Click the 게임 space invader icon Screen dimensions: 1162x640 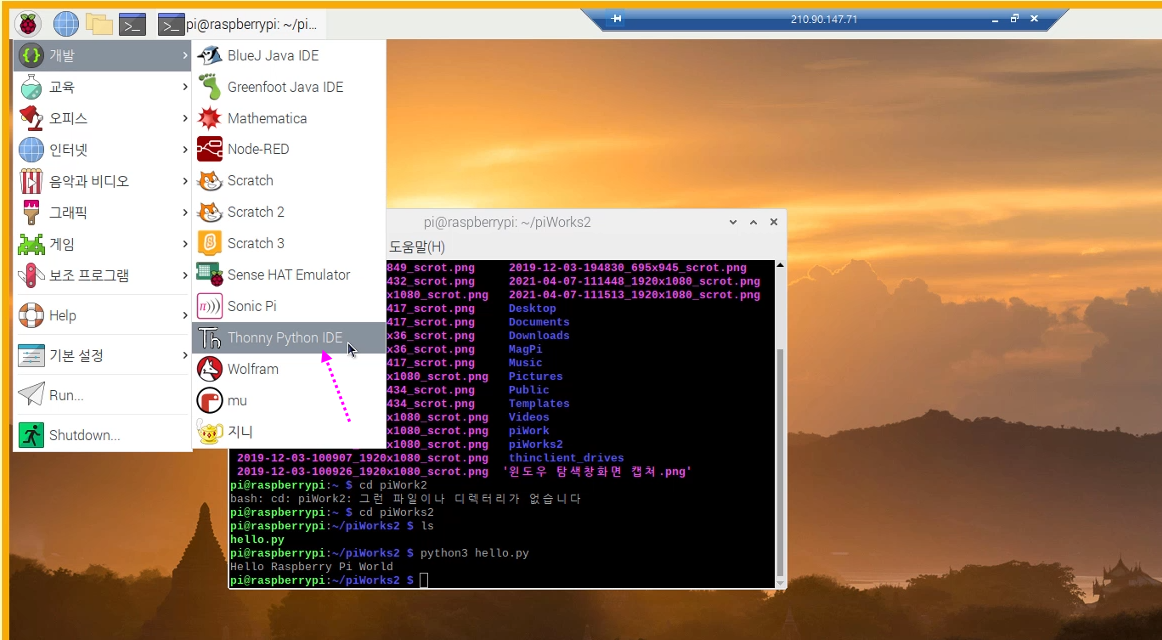[x=31, y=244]
